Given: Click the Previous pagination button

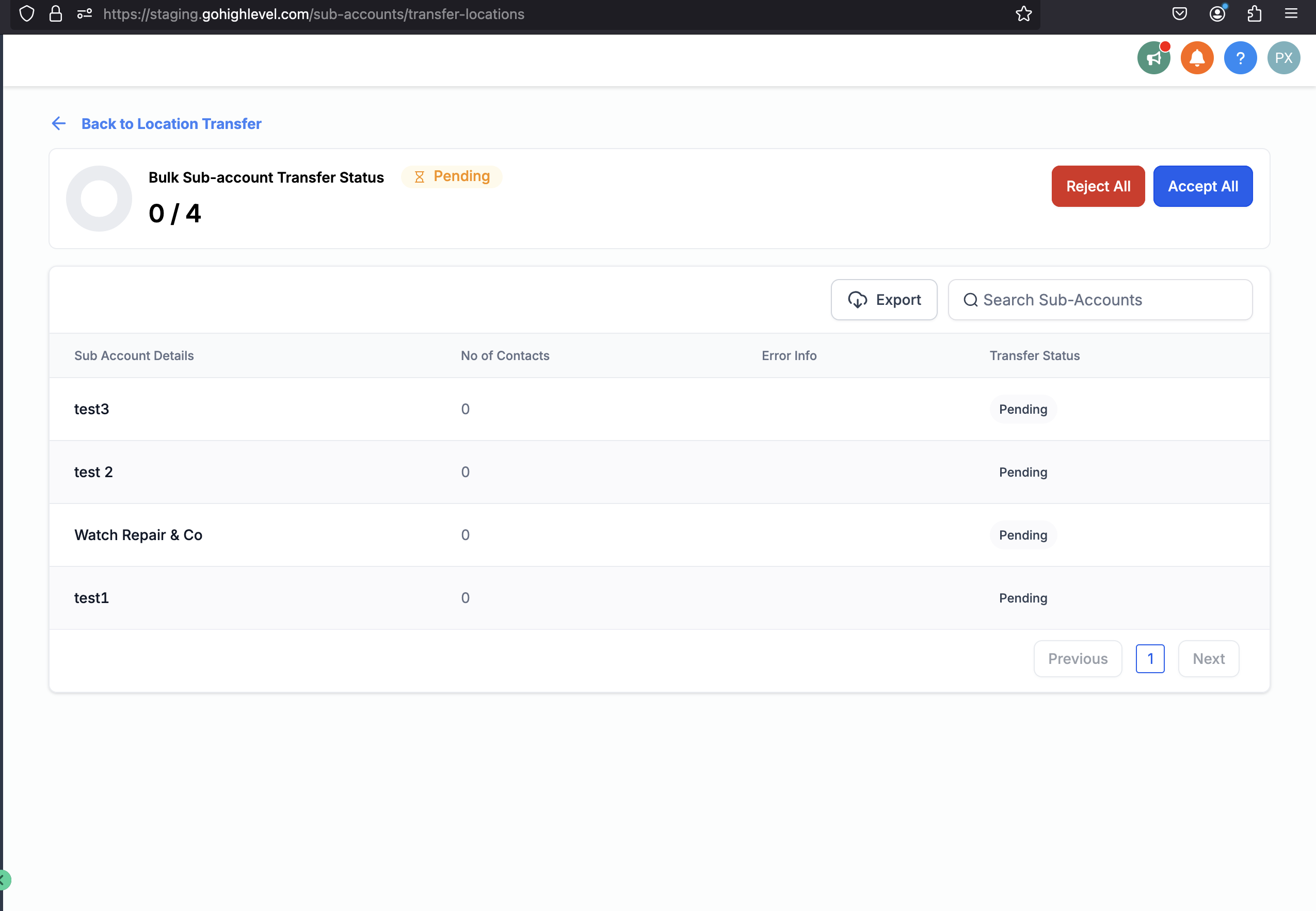Looking at the screenshot, I should pyautogui.click(x=1078, y=659).
